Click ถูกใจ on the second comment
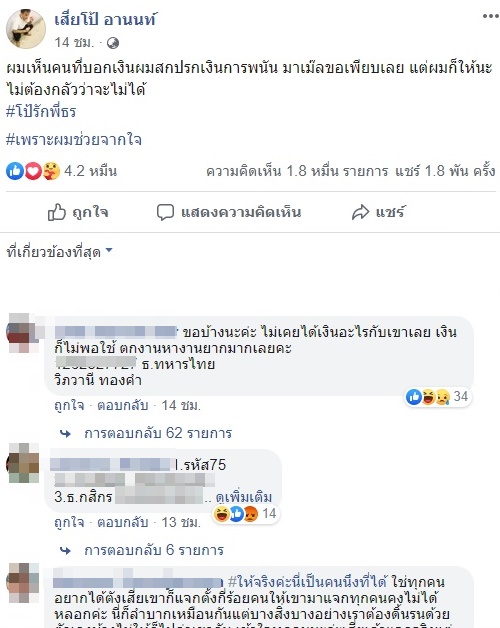The width and height of the screenshot is (500, 628). tap(69, 522)
